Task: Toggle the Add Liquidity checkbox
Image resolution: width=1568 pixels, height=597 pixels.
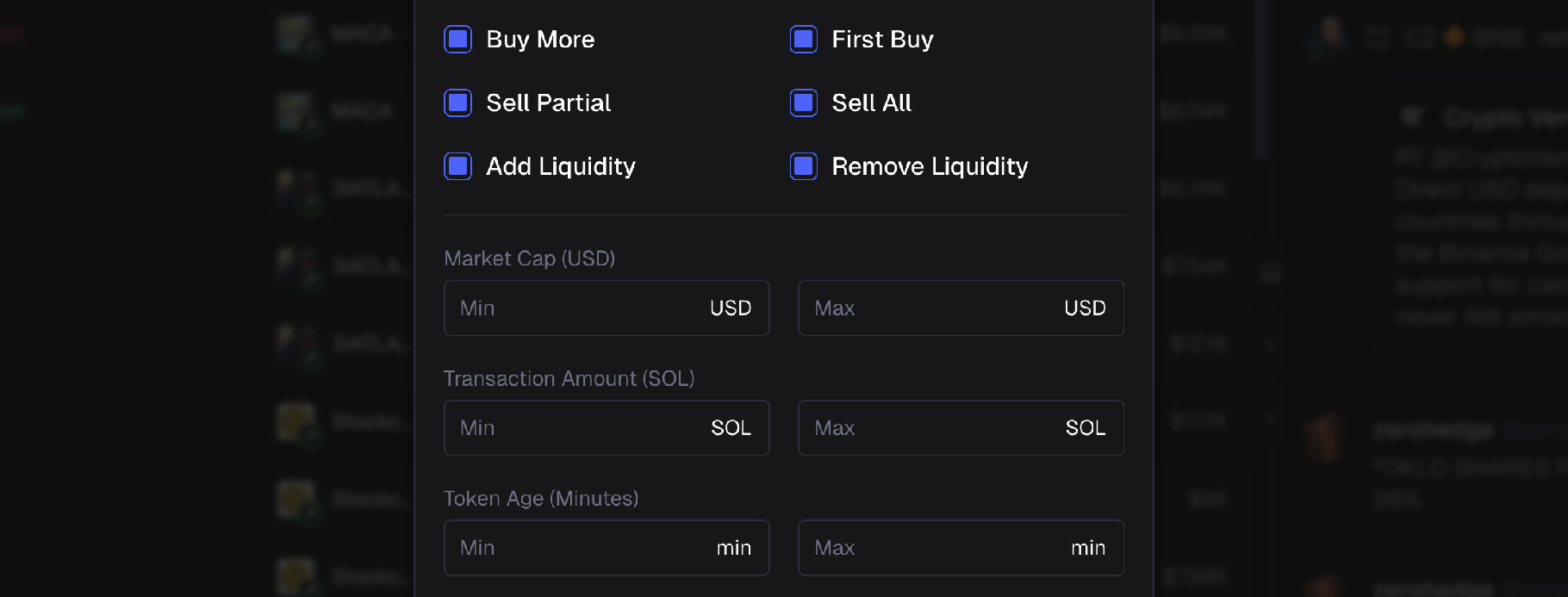Action: pyautogui.click(x=457, y=166)
